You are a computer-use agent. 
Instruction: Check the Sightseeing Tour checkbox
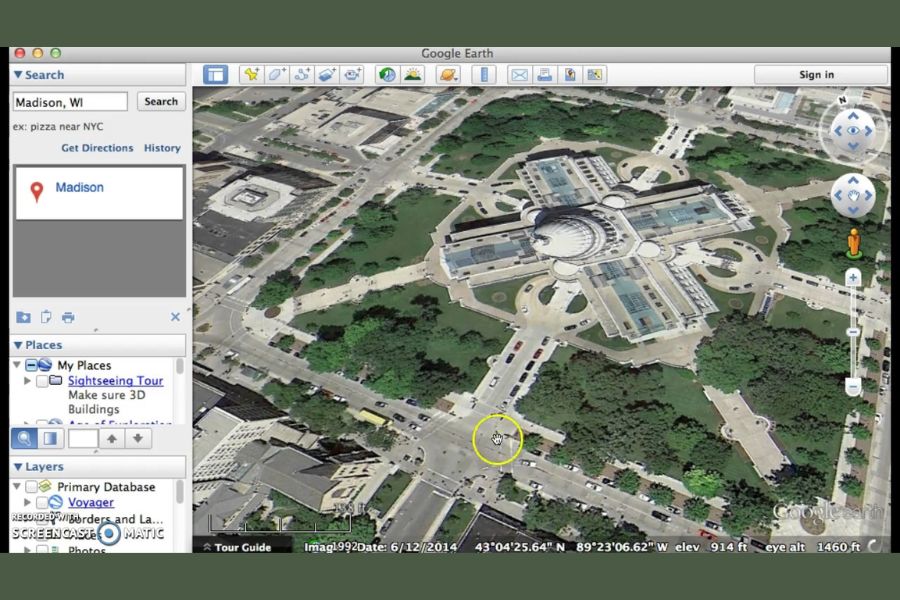click(x=42, y=381)
